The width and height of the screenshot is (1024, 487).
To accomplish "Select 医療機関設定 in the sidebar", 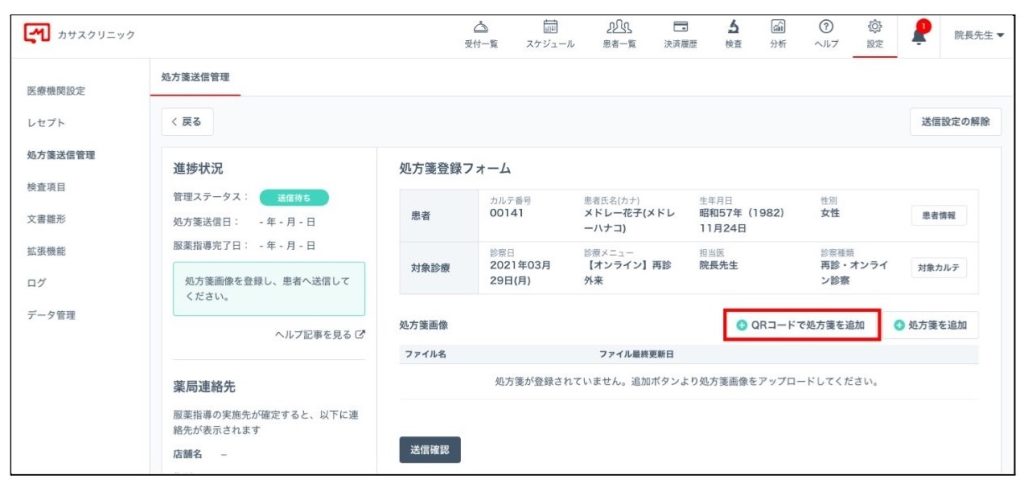I will 56,91.
